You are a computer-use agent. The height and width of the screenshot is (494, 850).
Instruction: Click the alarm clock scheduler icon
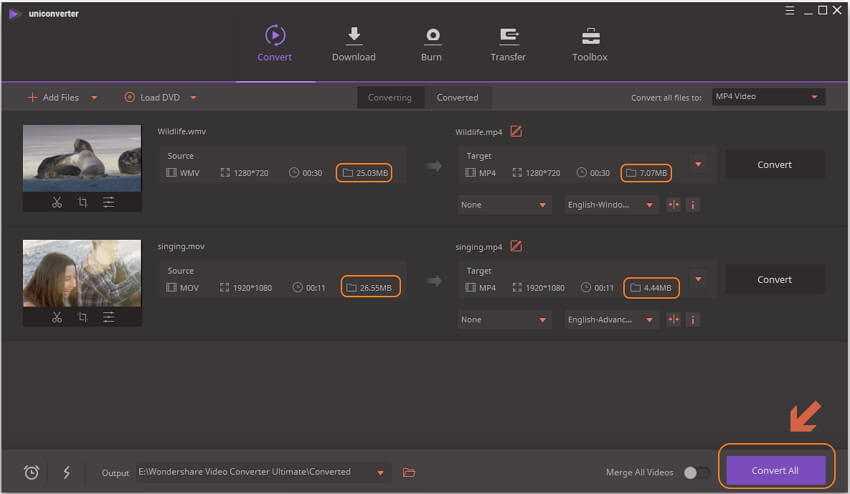click(x=32, y=472)
